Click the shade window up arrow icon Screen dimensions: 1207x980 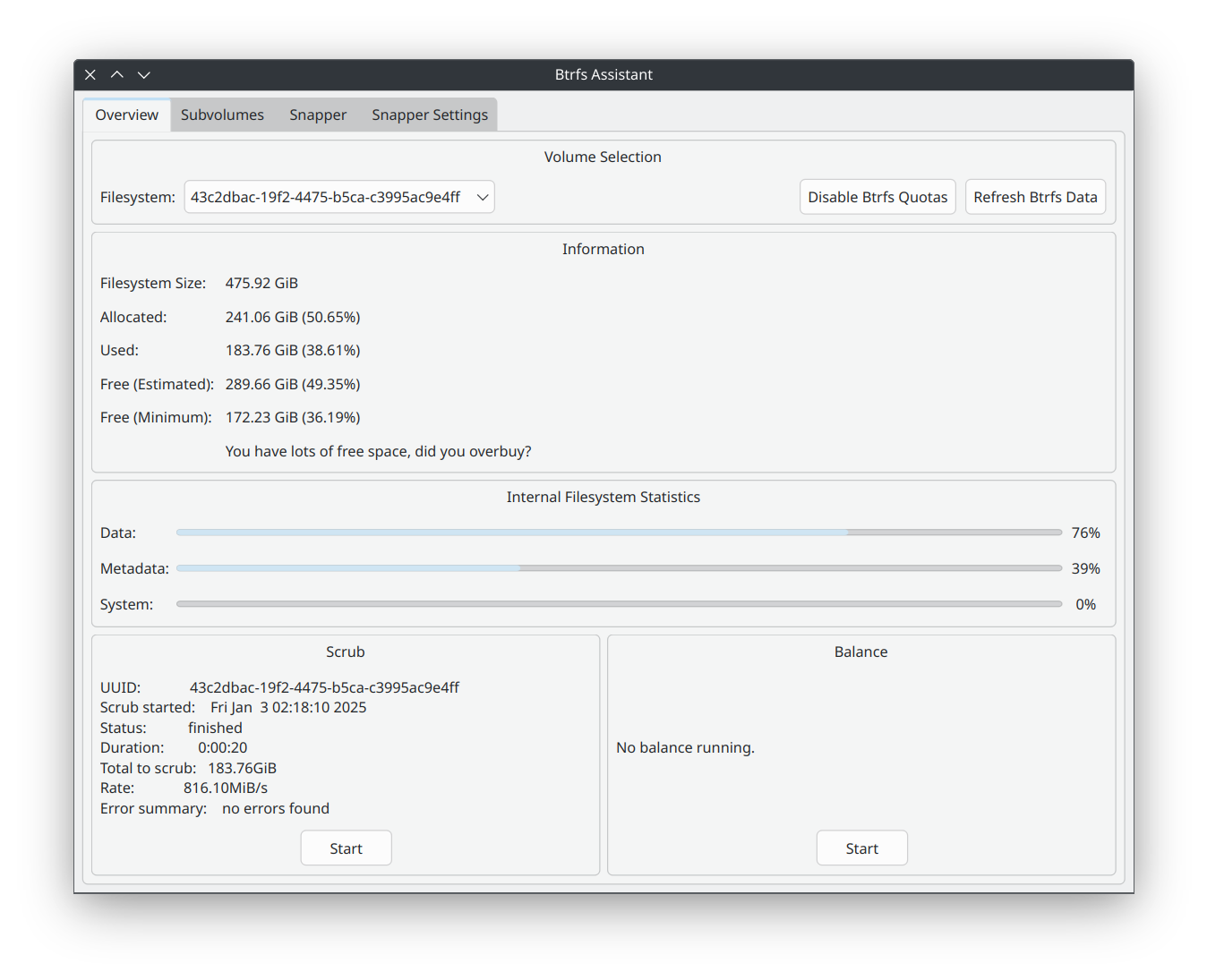tap(116, 74)
